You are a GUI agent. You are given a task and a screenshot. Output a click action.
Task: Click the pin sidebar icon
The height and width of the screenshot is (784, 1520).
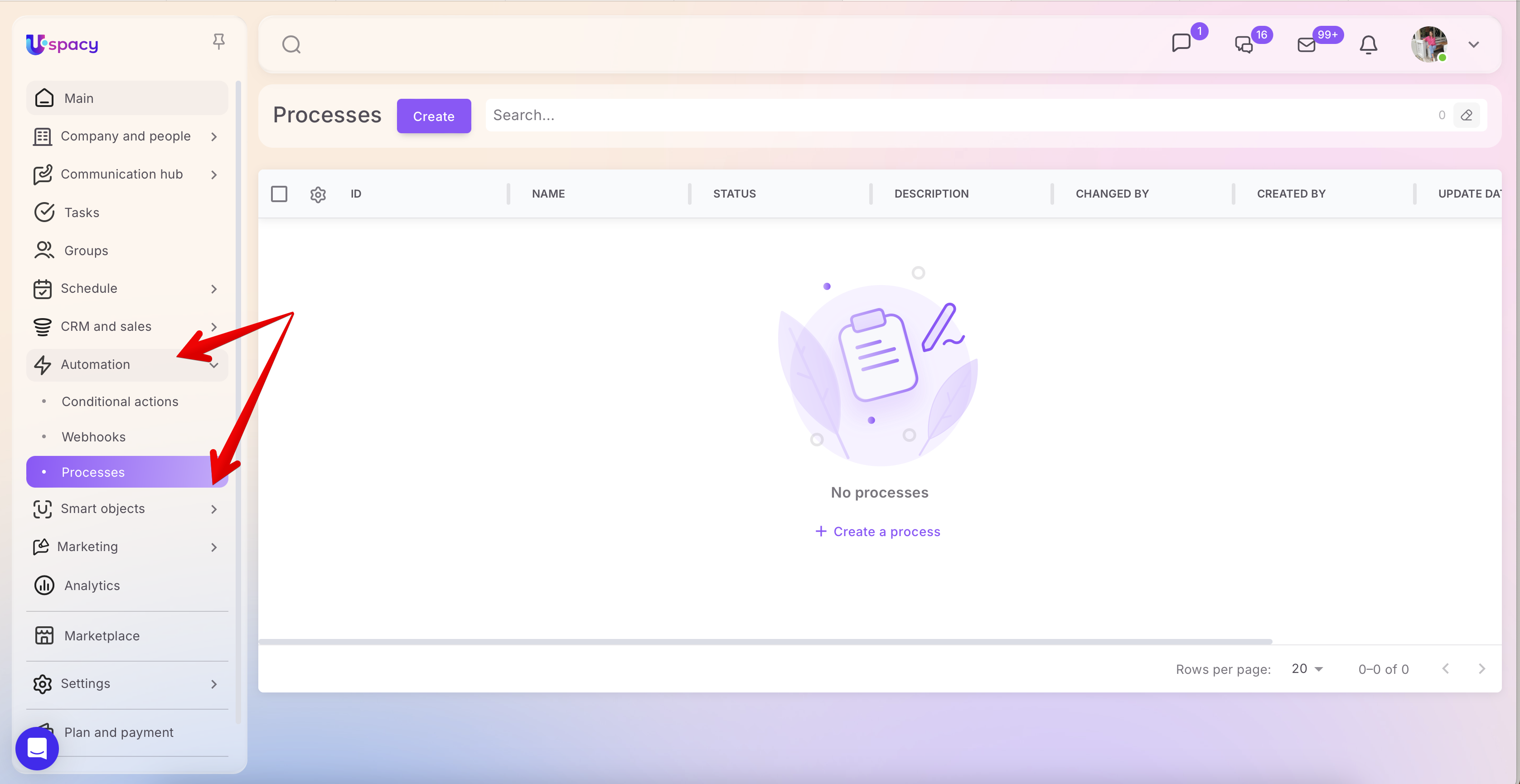(218, 41)
